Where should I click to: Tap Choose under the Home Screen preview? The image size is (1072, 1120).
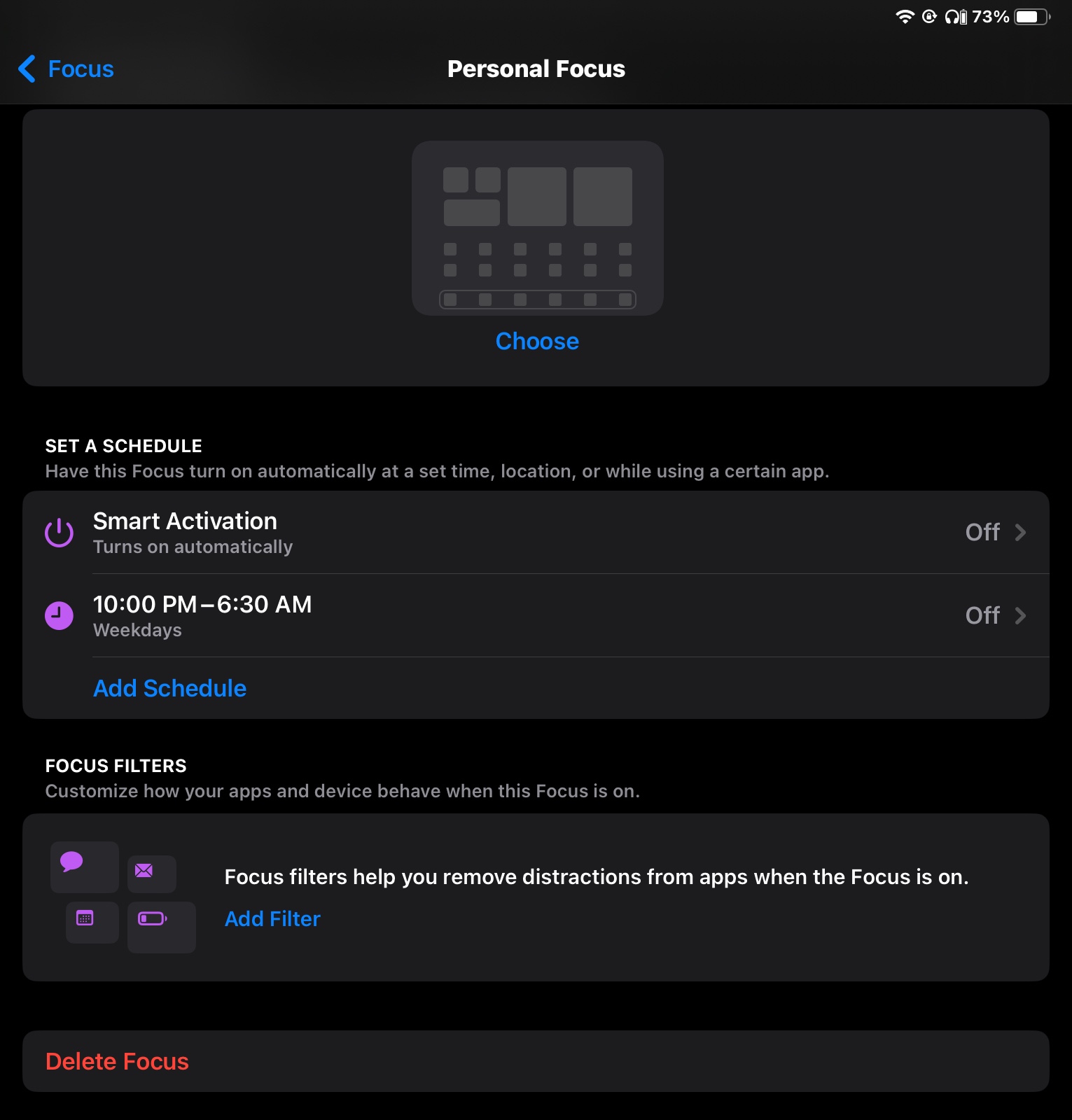click(537, 342)
